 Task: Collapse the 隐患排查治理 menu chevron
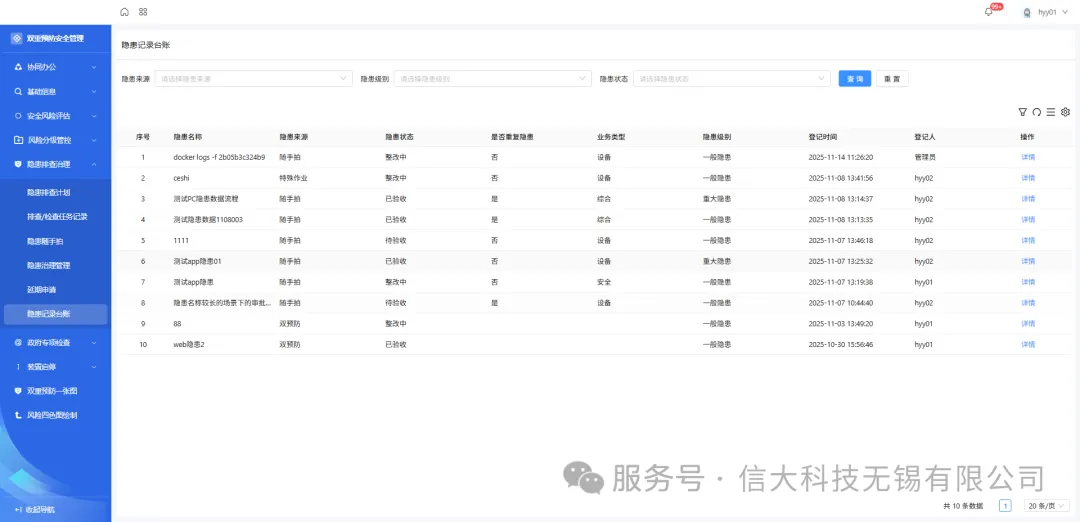(x=94, y=164)
